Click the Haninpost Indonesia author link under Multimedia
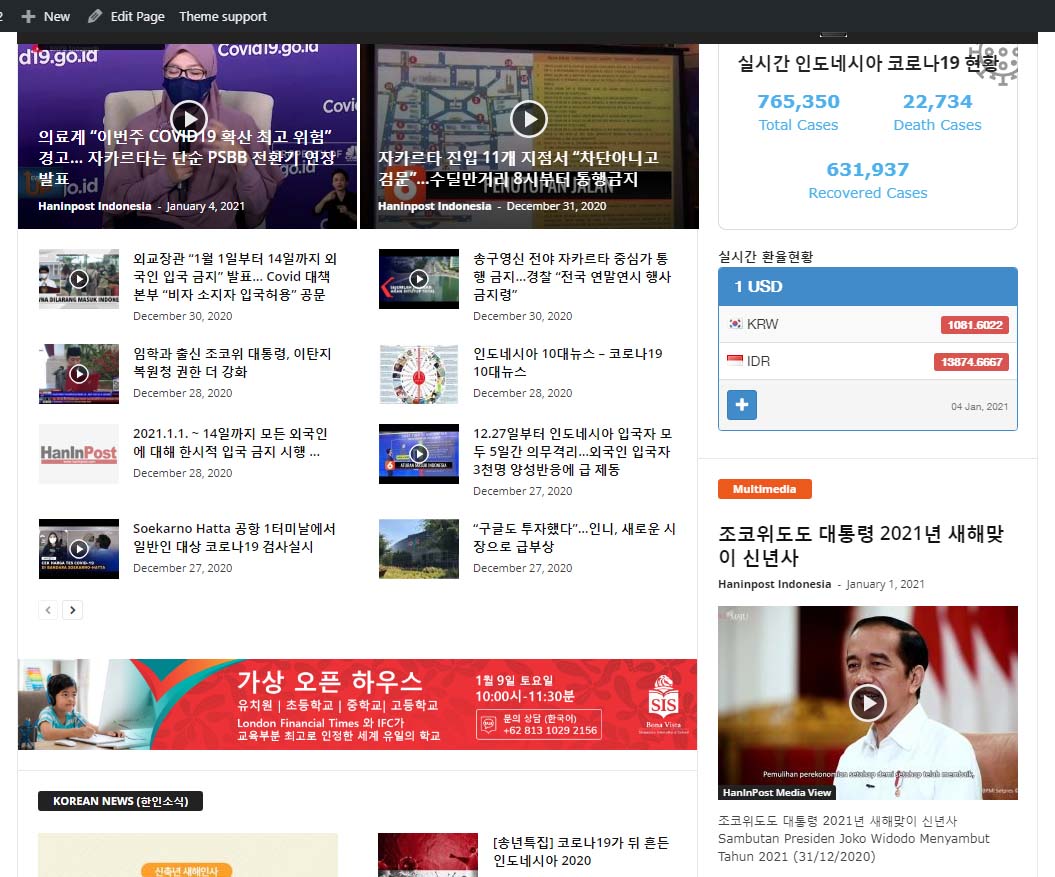Screen dimensions: 1055x877 point(774,584)
